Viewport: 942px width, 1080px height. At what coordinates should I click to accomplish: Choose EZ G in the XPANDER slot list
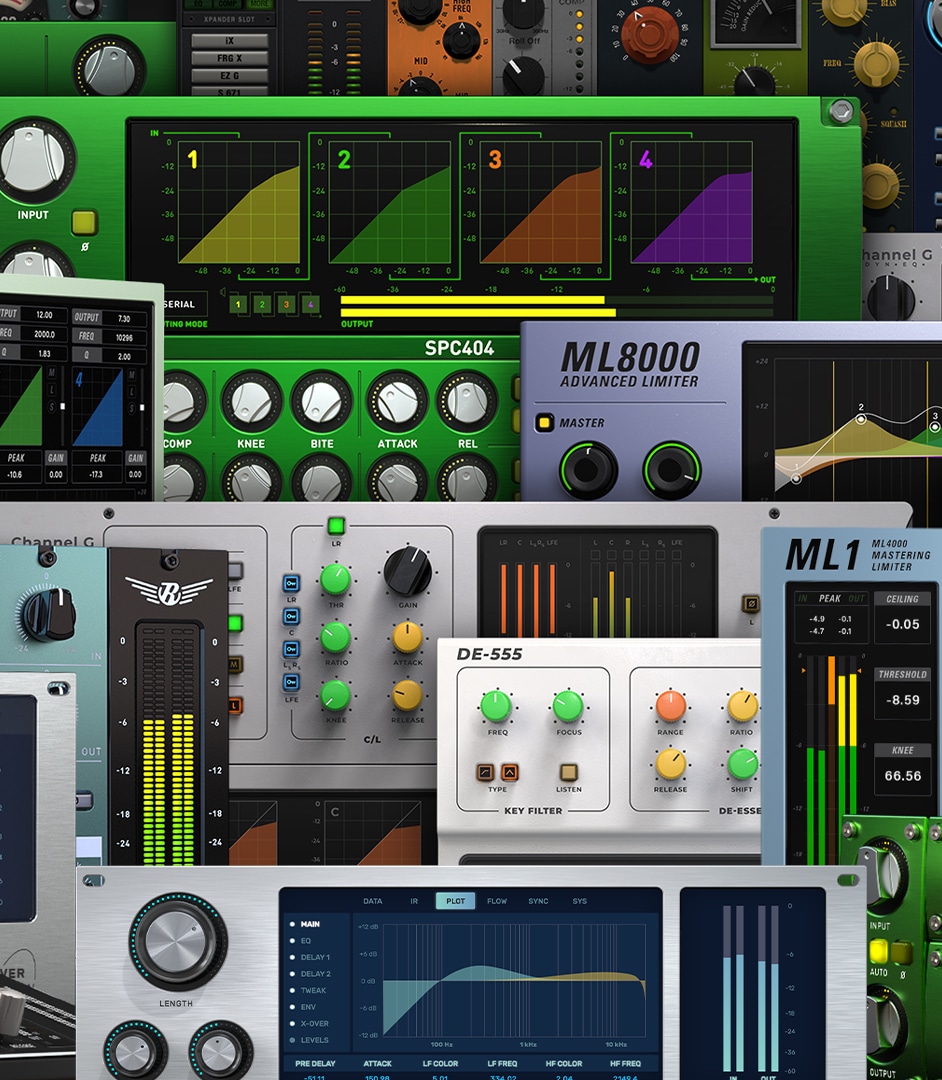tap(229, 75)
